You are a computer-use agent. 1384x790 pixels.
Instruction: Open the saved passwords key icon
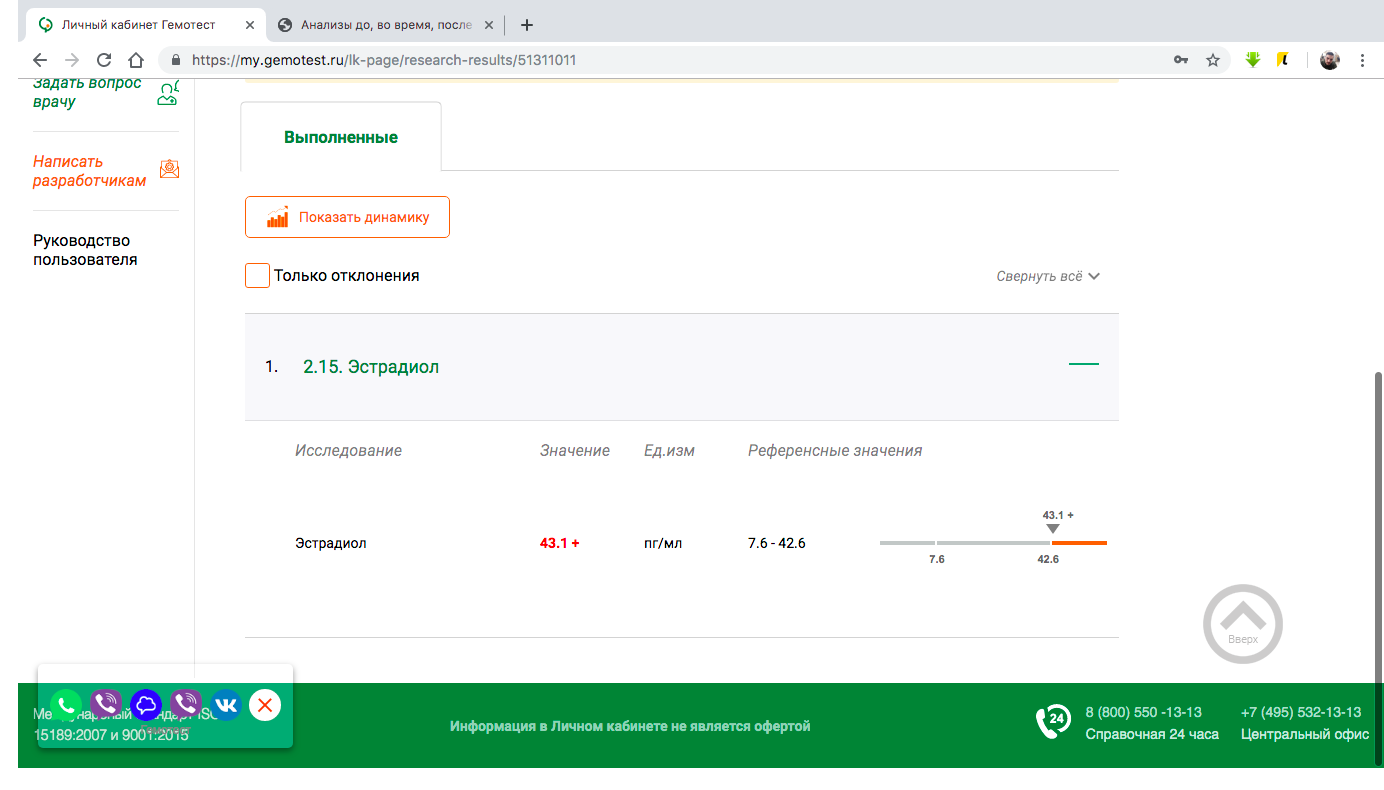click(x=1181, y=60)
